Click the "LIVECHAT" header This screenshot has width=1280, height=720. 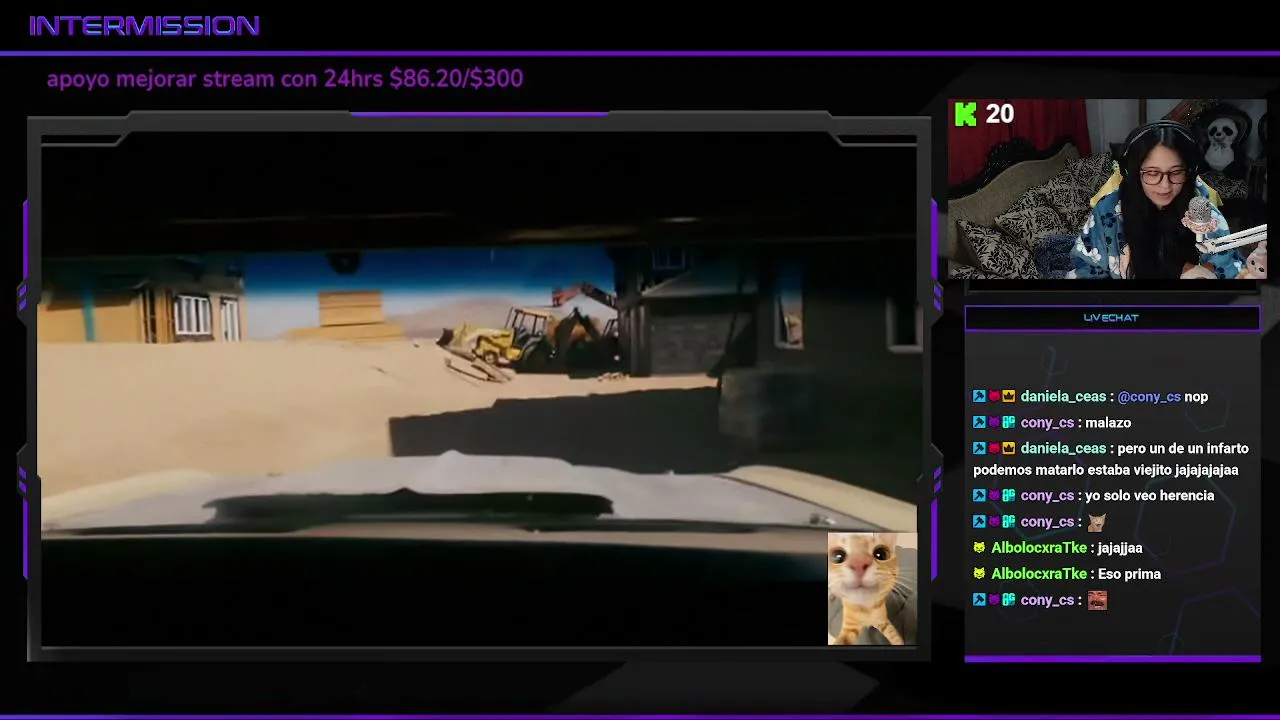[x=1111, y=318]
